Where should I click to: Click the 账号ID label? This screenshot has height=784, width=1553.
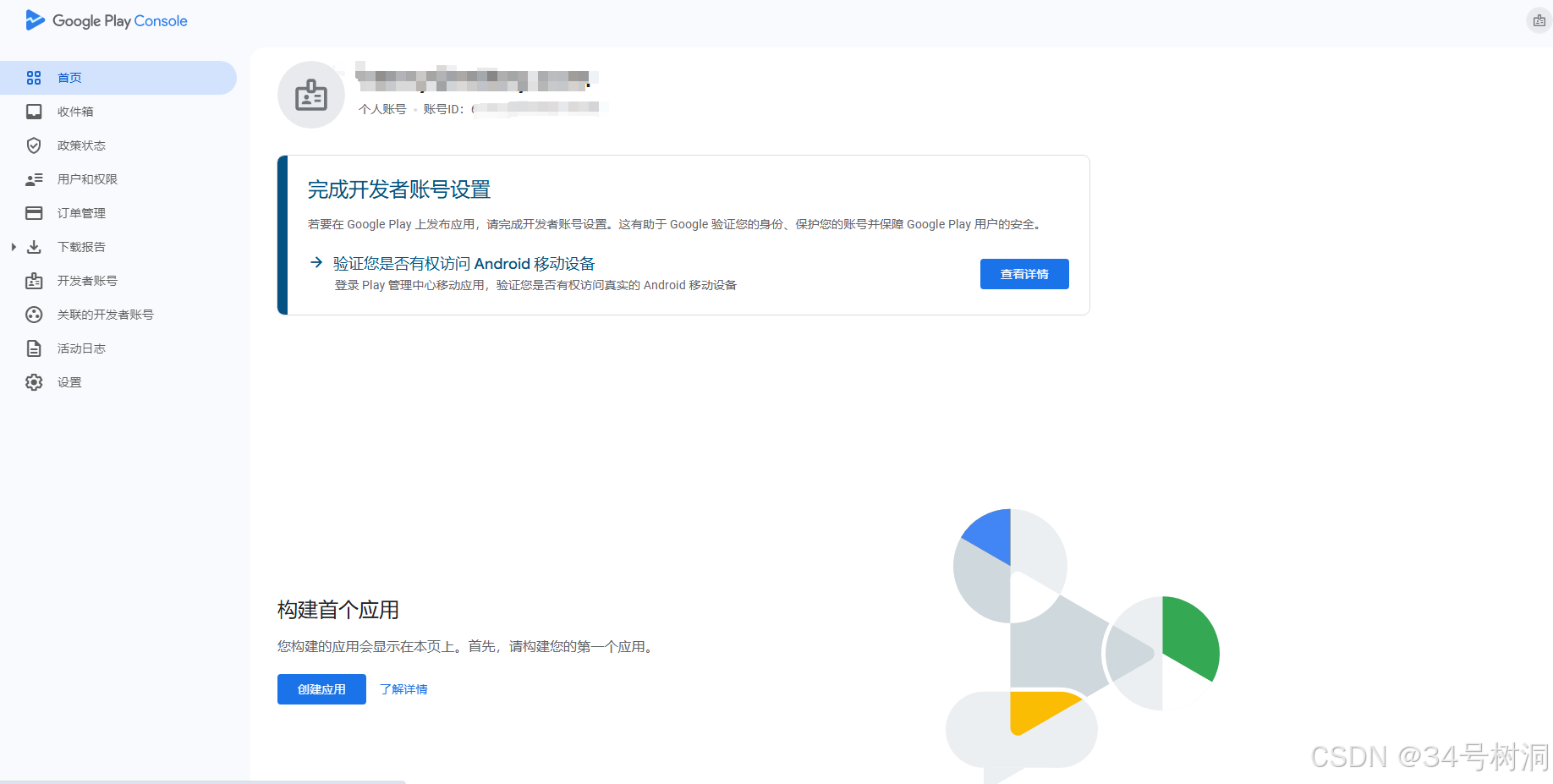(443, 109)
